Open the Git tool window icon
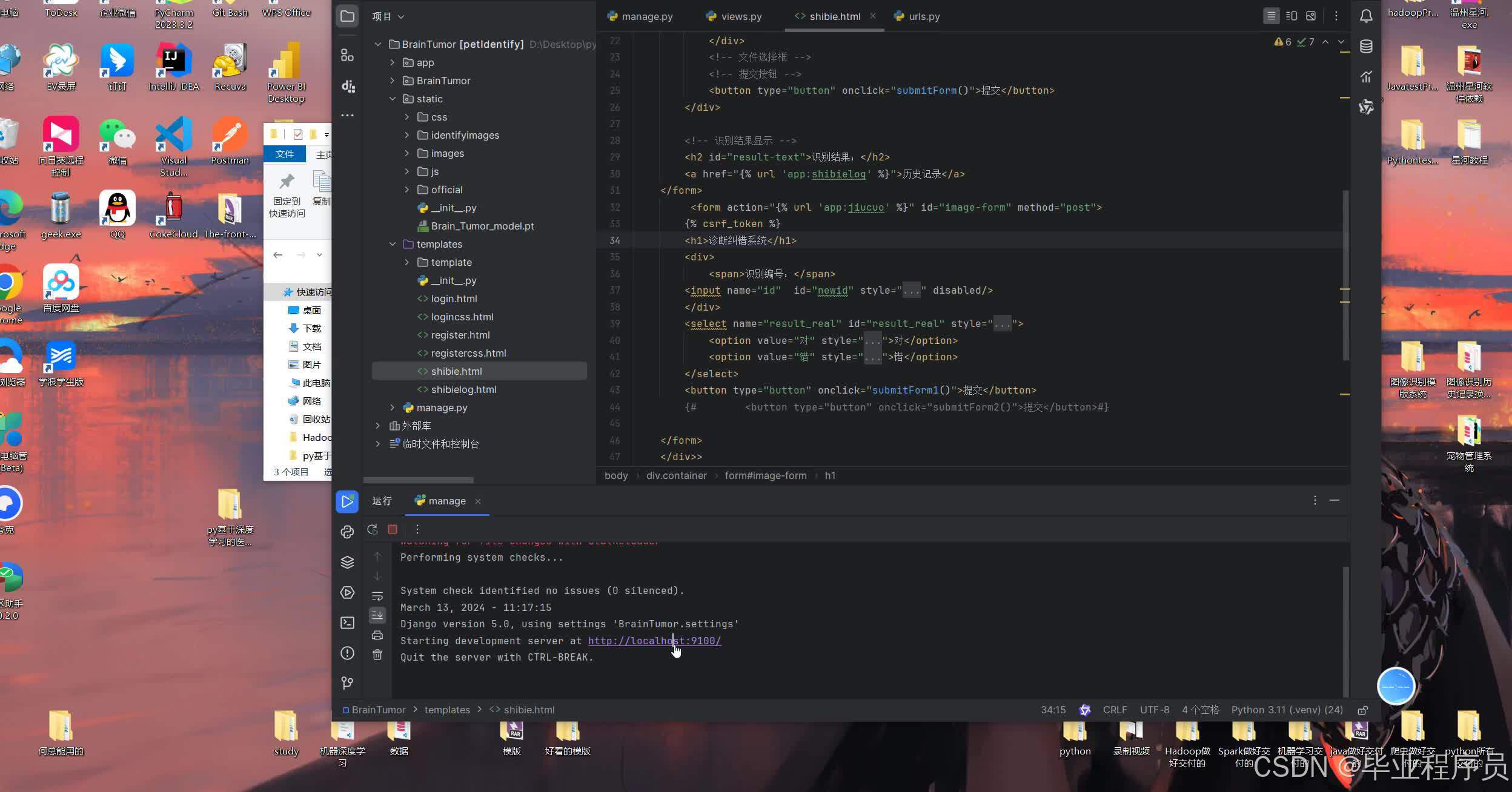The image size is (1512, 792). click(x=347, y=683)
